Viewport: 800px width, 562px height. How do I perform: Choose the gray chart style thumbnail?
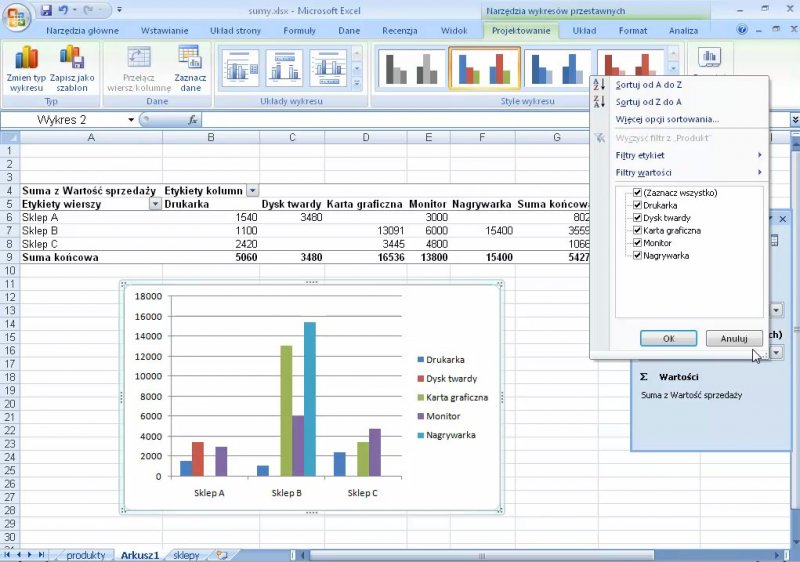(x=411, y=68)
